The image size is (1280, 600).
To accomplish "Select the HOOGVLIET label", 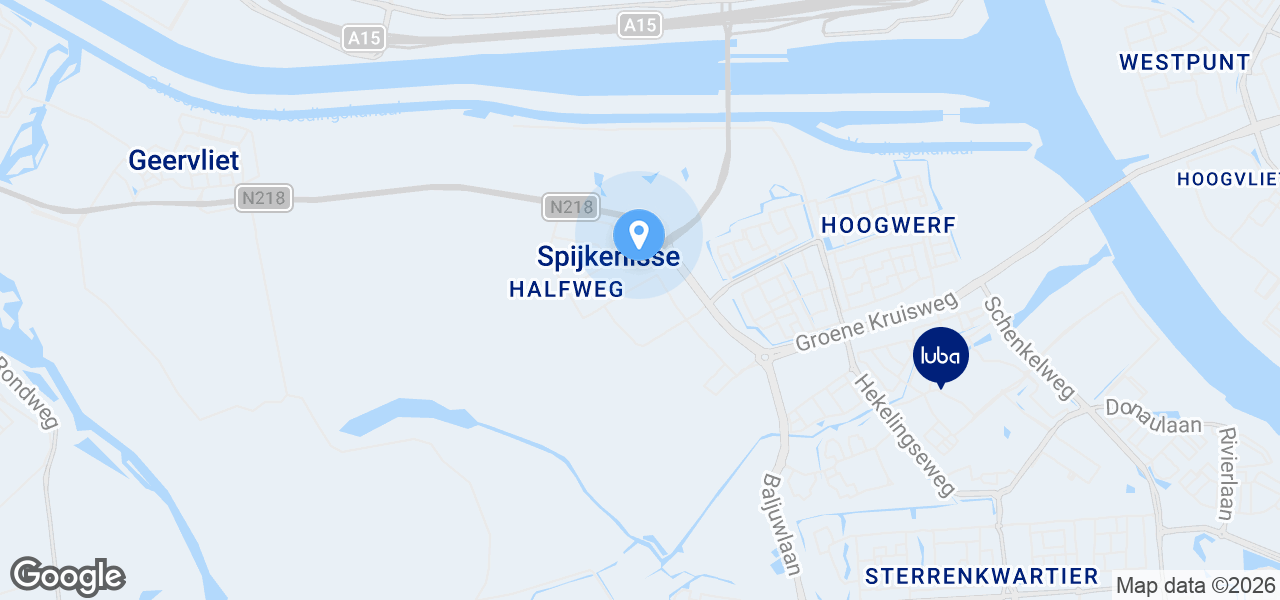I will tap(1229, 179).
